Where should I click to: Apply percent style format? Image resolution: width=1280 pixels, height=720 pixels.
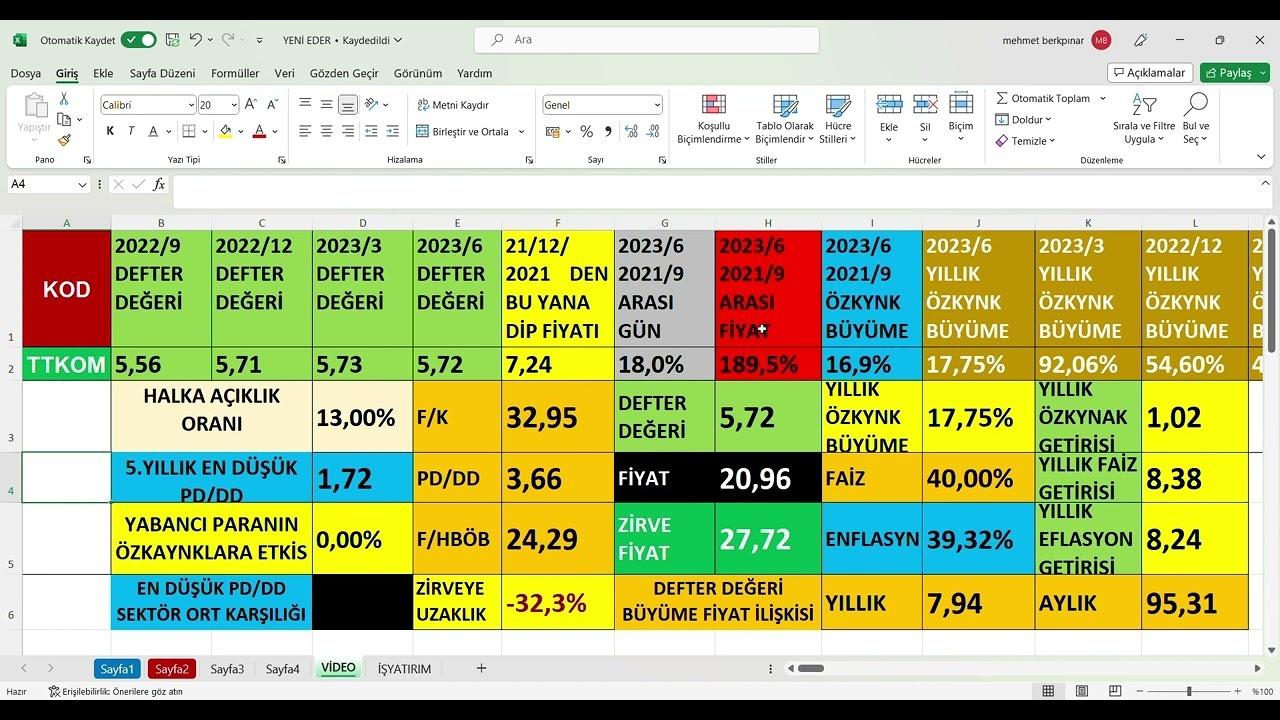coord(586,131)
